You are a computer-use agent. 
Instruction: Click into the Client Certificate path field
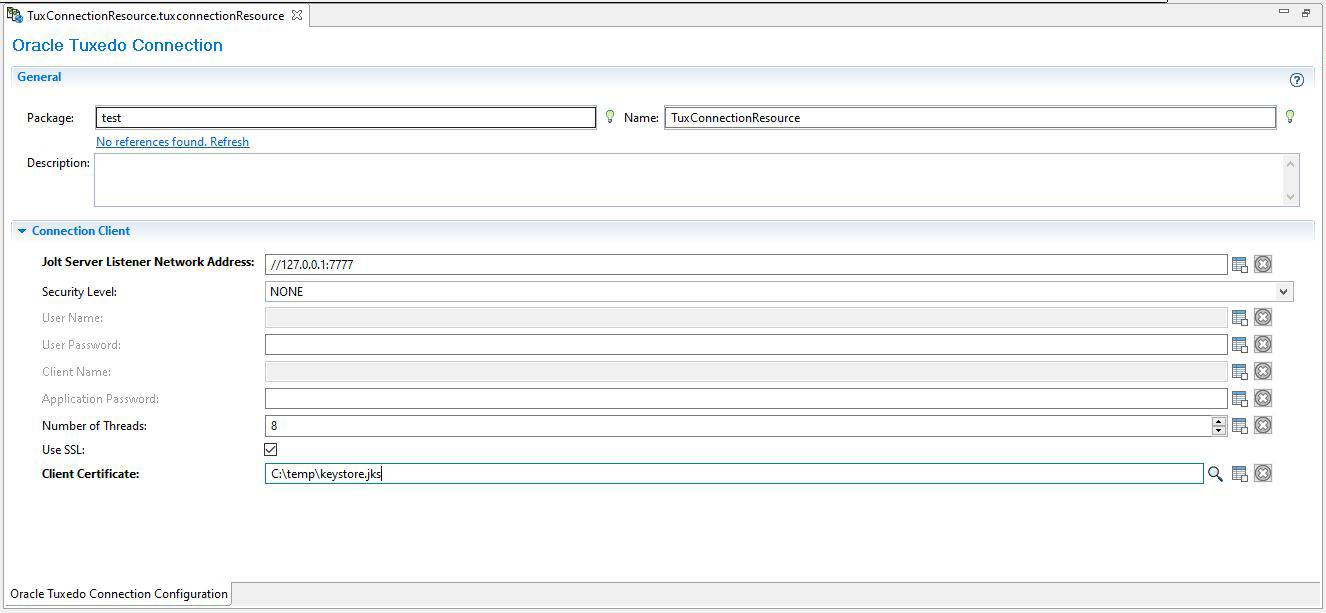point(734,474)
